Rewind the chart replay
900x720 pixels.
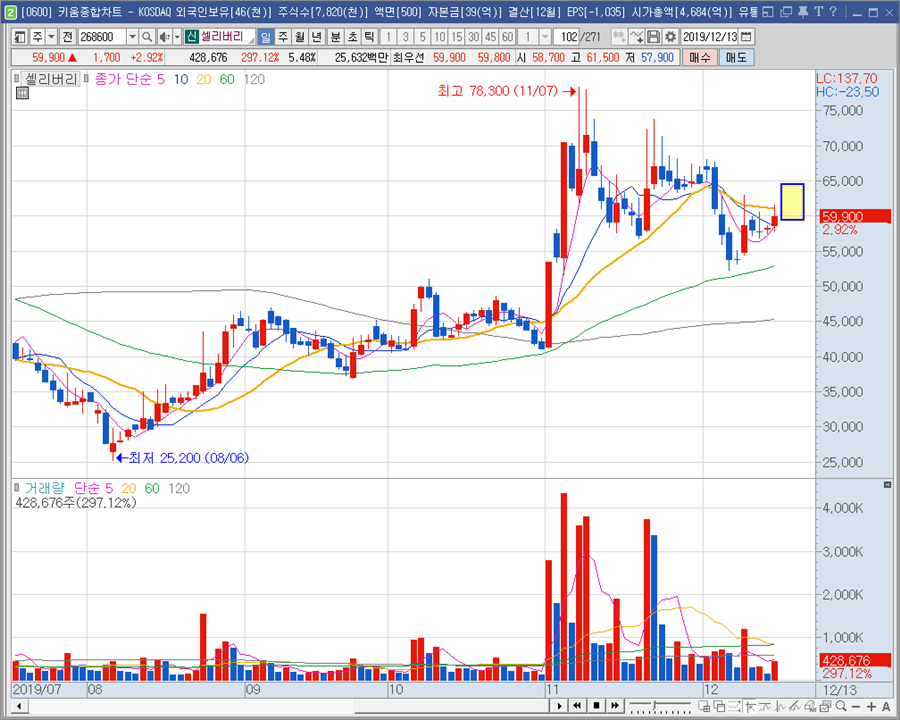(577, 706)
